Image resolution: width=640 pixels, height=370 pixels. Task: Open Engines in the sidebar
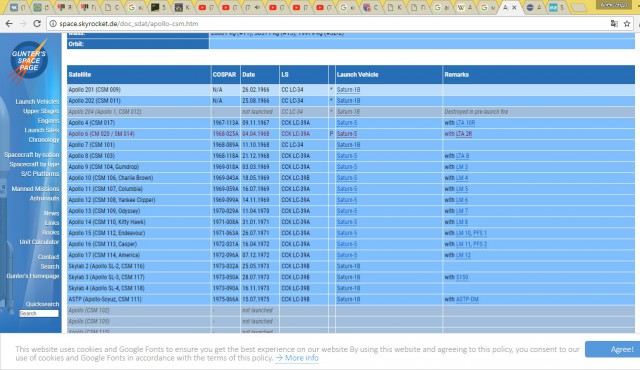pos(49,121)
